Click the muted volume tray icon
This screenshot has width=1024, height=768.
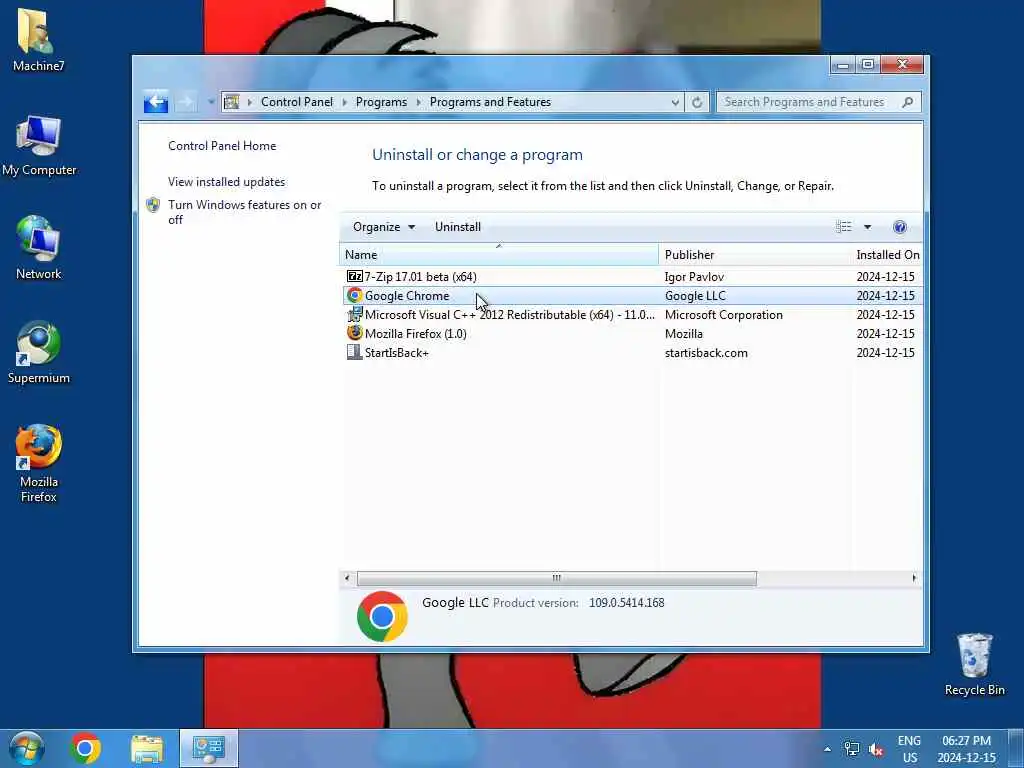coord(876,749)
